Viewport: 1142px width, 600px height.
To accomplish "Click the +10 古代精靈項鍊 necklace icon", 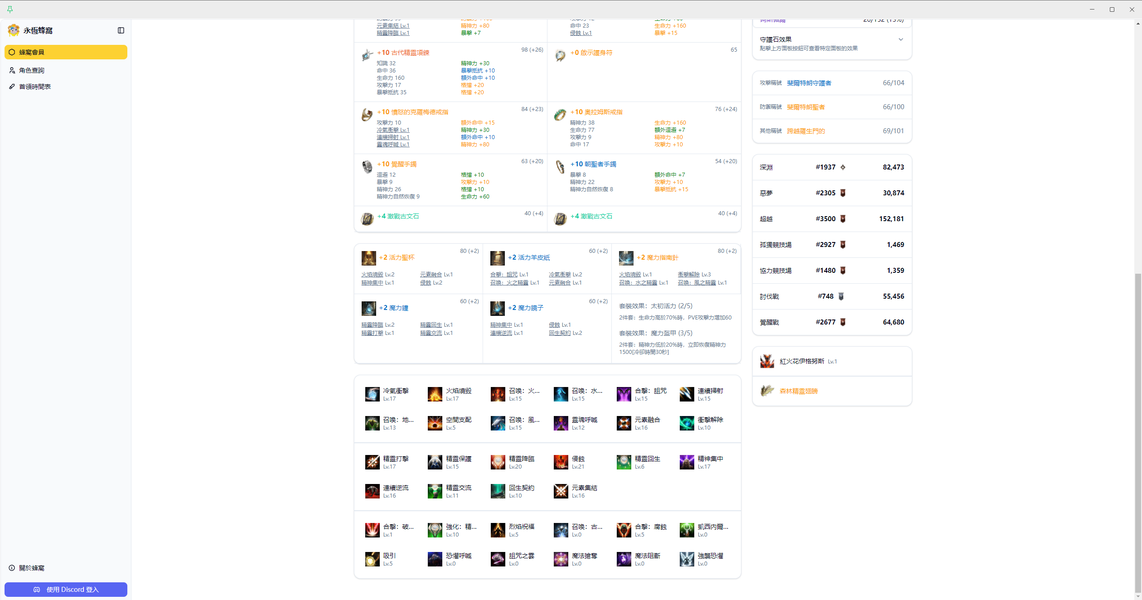I will point(367,55).
